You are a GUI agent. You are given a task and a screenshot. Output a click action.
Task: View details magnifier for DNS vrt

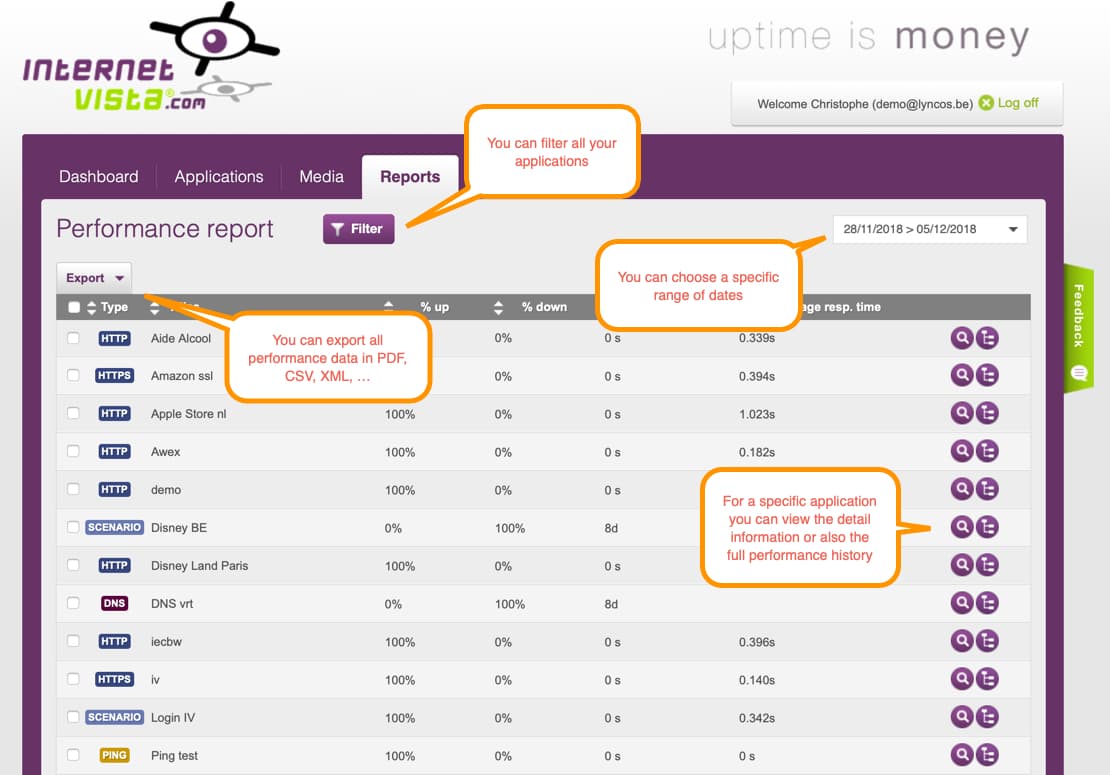point(961,603)
